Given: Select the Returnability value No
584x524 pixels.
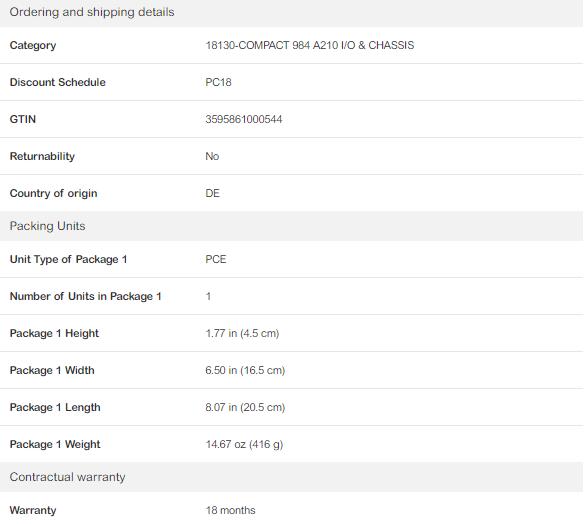Looking at the screenshot, I should [x=212, y=156].
